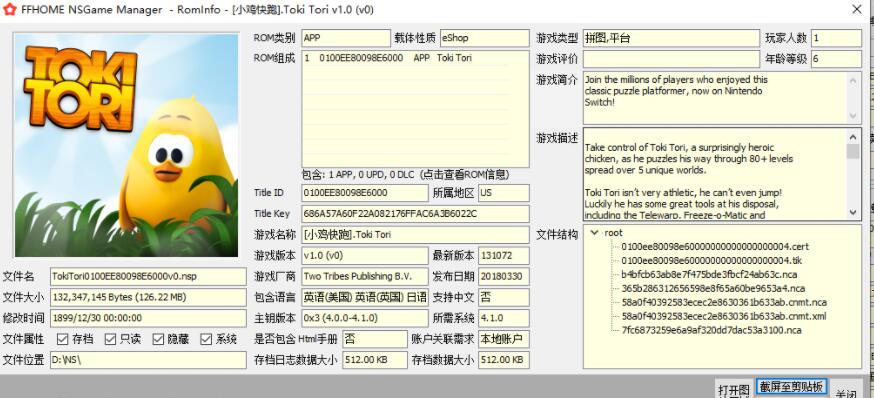The image size is (874, 398).
Task: Select 7fc6873259e6a9af320dd7dac53a3100.nca file
Action: [711, 330]
